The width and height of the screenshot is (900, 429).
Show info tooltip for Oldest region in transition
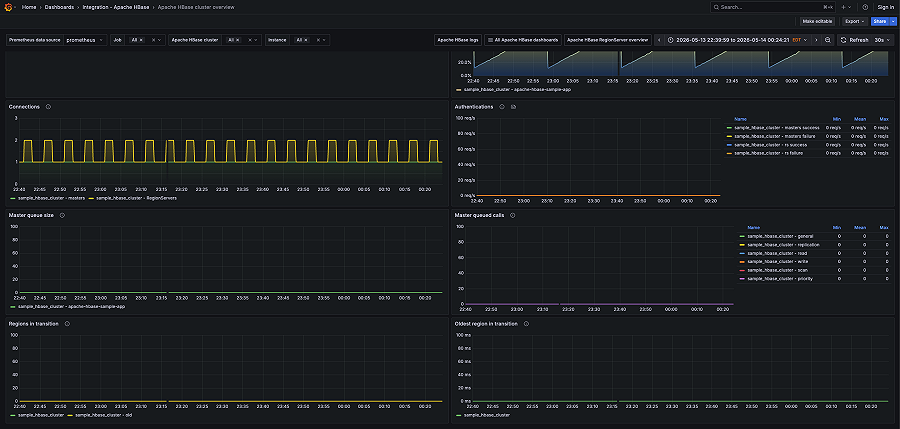click(x=526, y=324)
